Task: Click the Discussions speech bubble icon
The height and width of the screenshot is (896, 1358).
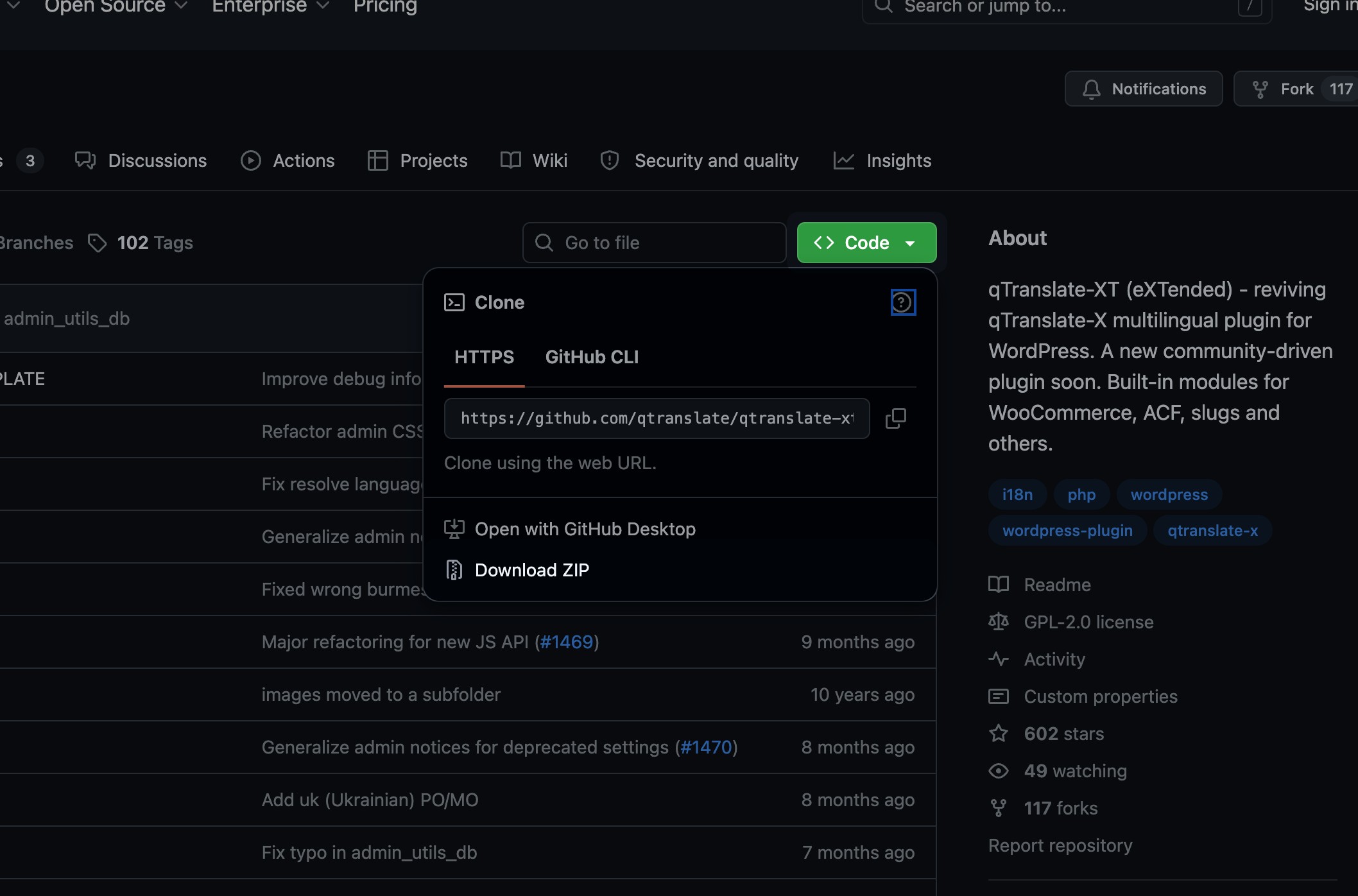Action: [x=85, y=160]
